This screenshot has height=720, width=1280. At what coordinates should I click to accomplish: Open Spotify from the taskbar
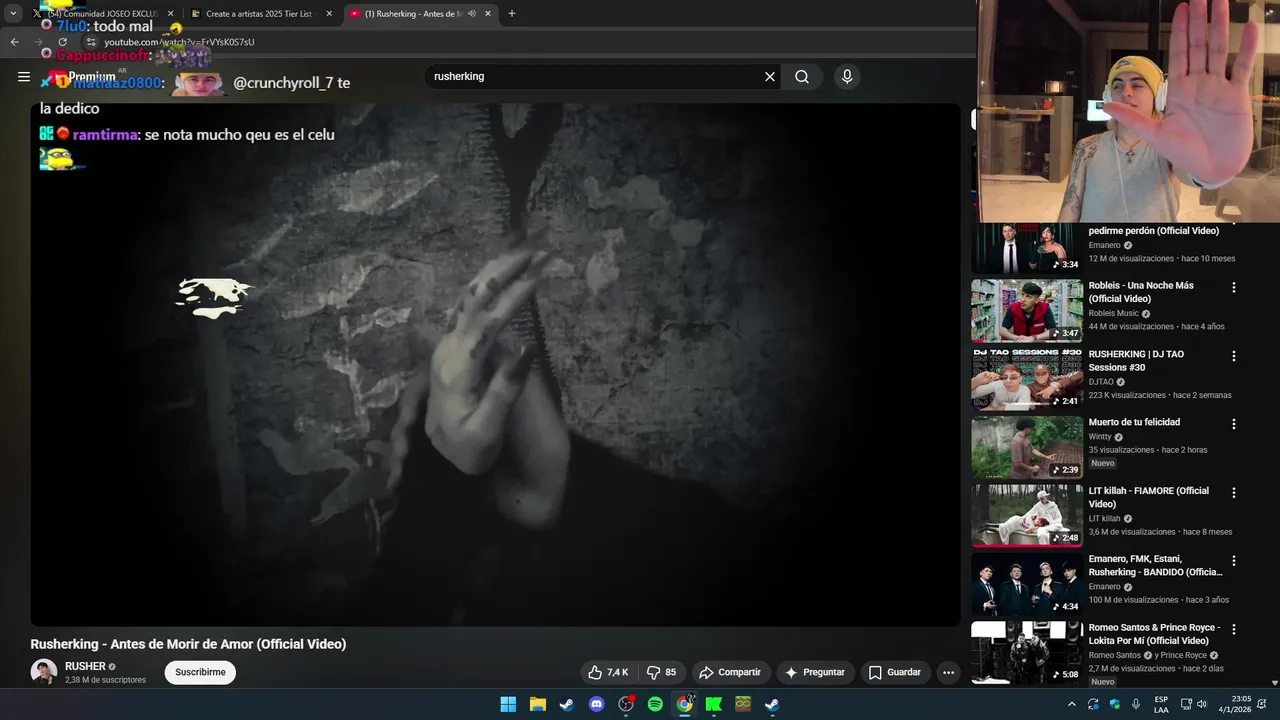[x=655, y=704]
